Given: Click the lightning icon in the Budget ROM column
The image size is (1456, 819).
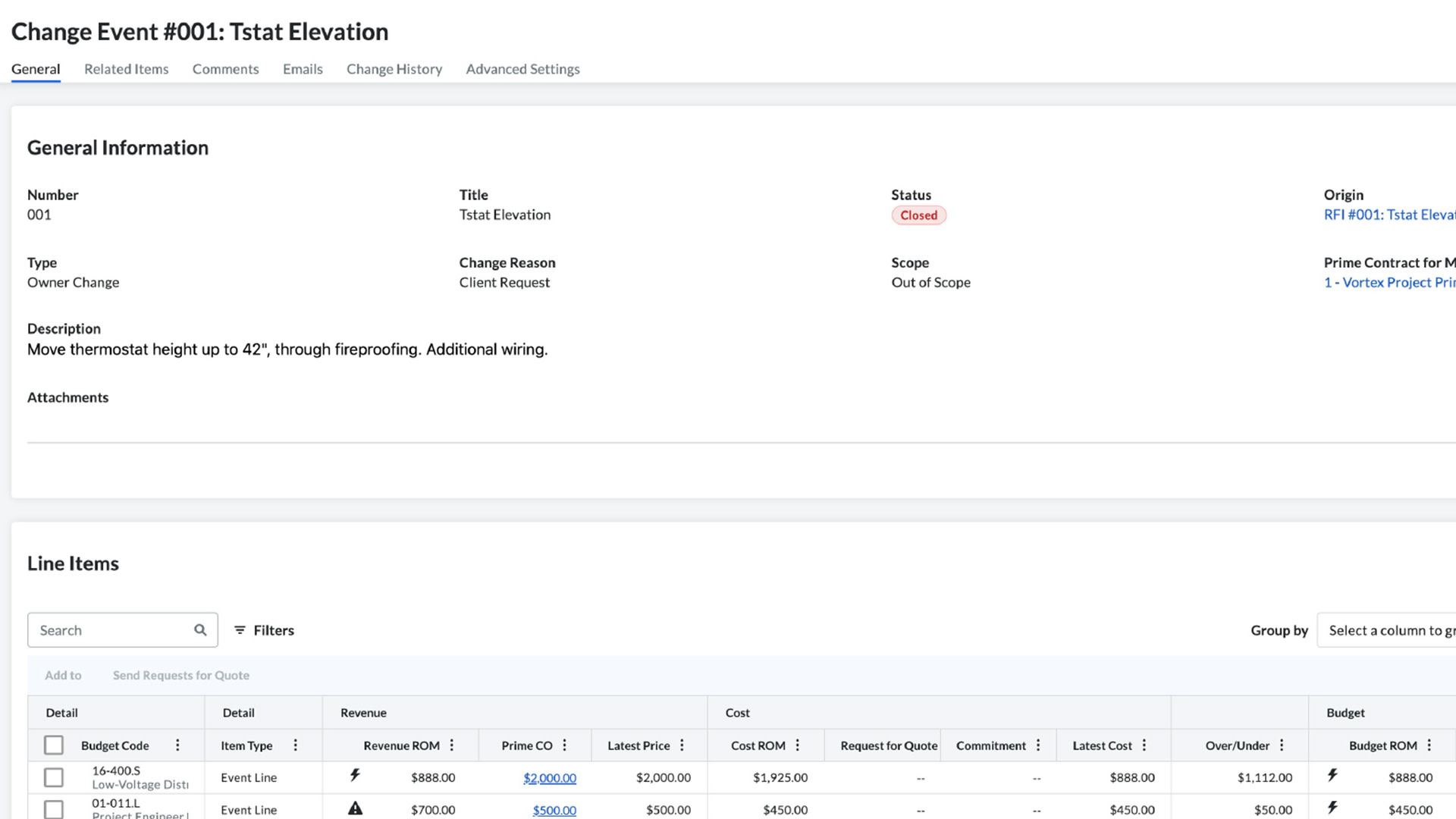Looking at the screenshot, I should pyautogui.click(x=1333, y=775).
